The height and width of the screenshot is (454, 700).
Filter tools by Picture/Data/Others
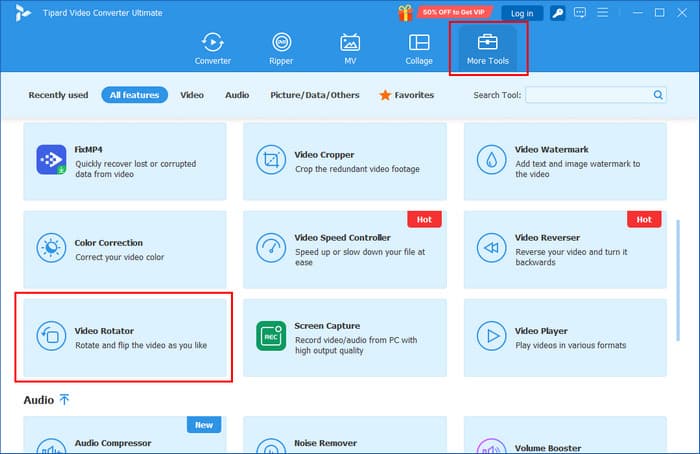click(x=315, y=95)
